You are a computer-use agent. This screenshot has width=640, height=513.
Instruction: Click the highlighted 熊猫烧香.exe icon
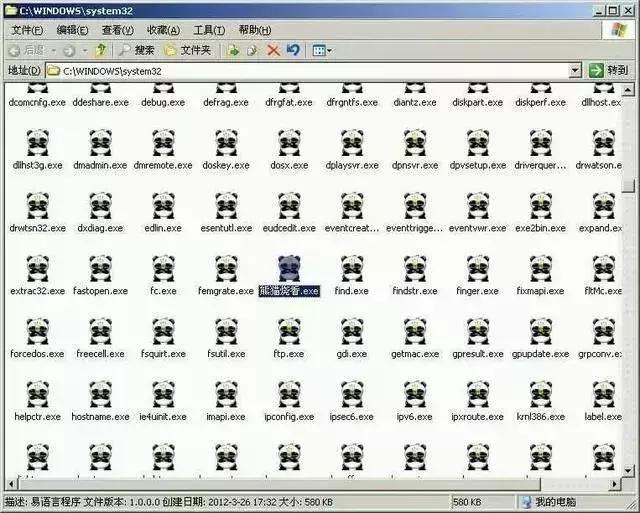point(289,268)
